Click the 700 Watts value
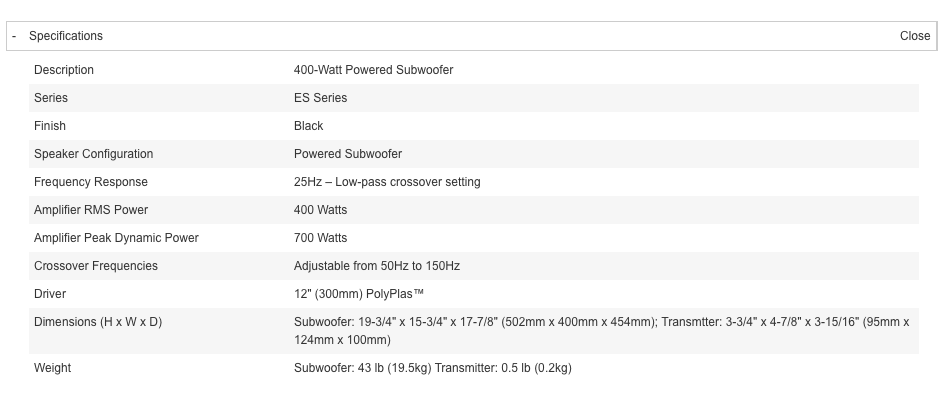Viewport: 948px width, 404px height. [x=320, y=238]
